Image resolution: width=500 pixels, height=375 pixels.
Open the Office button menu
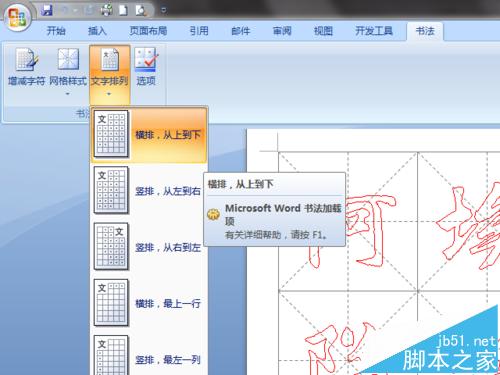click(x=18, y=17)
